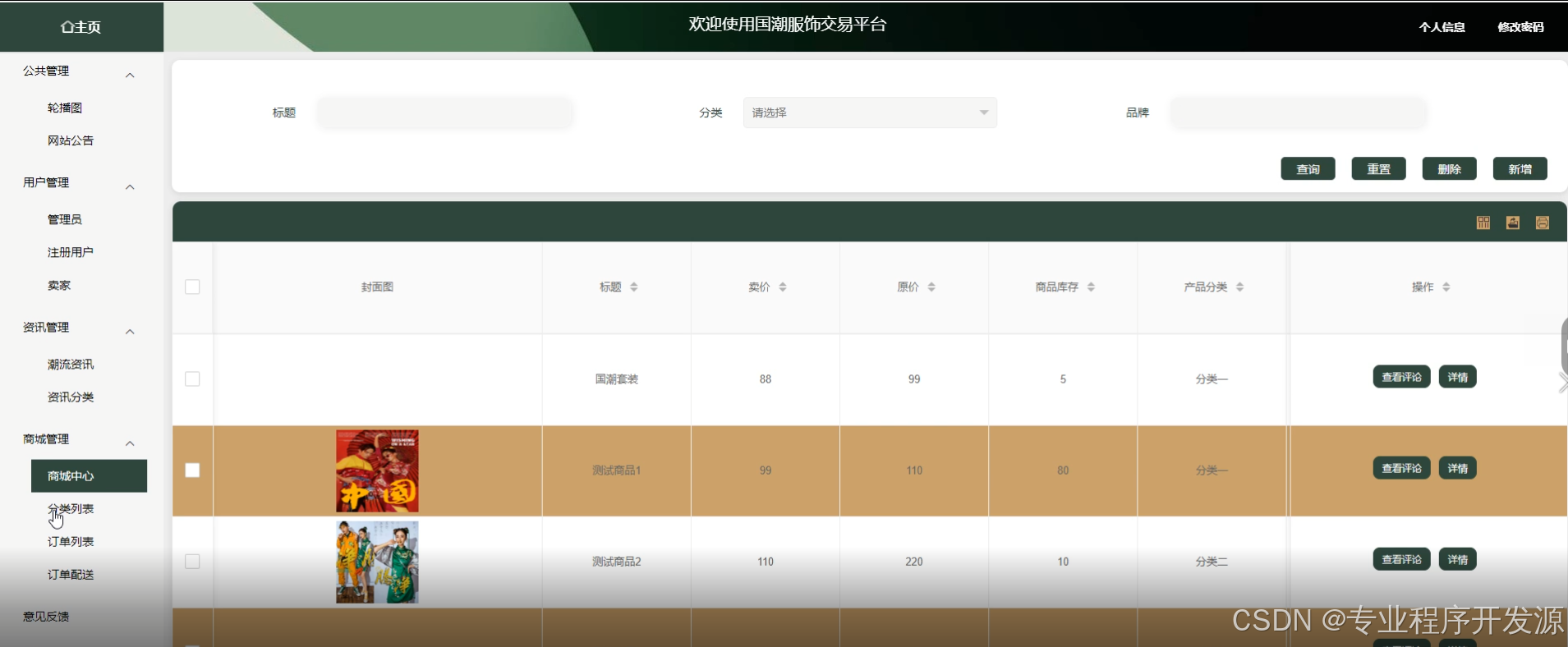The image size is (1568, 647).
Task: Open the 分类 请选择 dropdown
Action: click(870, 112)
